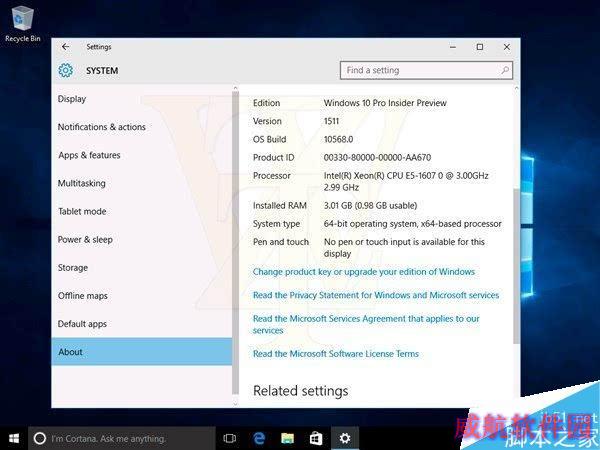Open Storage settings
The height and width of the screenshot is (450, 600).
pos(142,268)
